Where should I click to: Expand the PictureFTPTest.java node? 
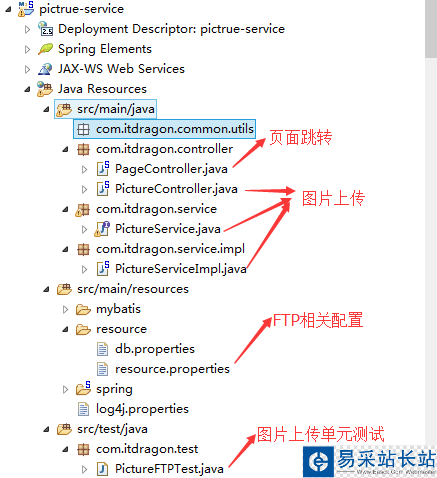coord(85,470)
